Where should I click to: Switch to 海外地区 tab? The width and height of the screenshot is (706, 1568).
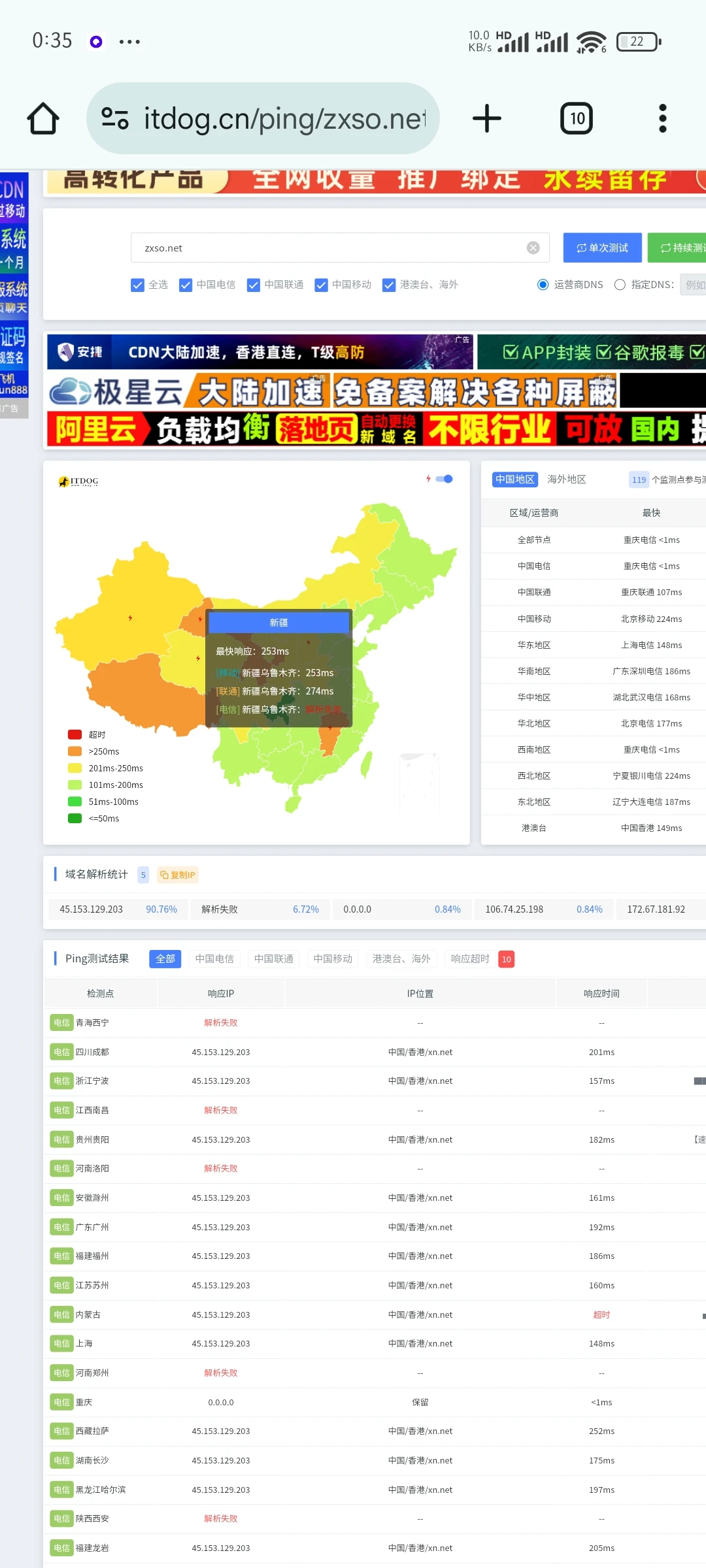(x=566, y=480)
